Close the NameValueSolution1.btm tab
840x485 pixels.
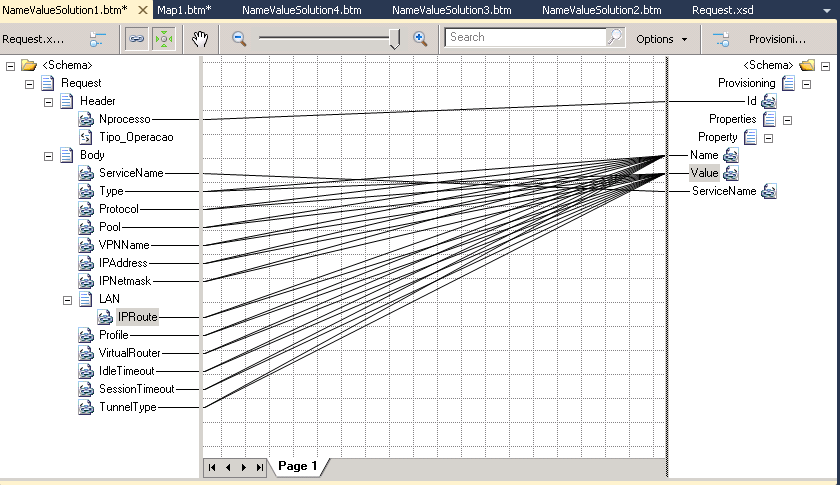click(x=142, y=9)
